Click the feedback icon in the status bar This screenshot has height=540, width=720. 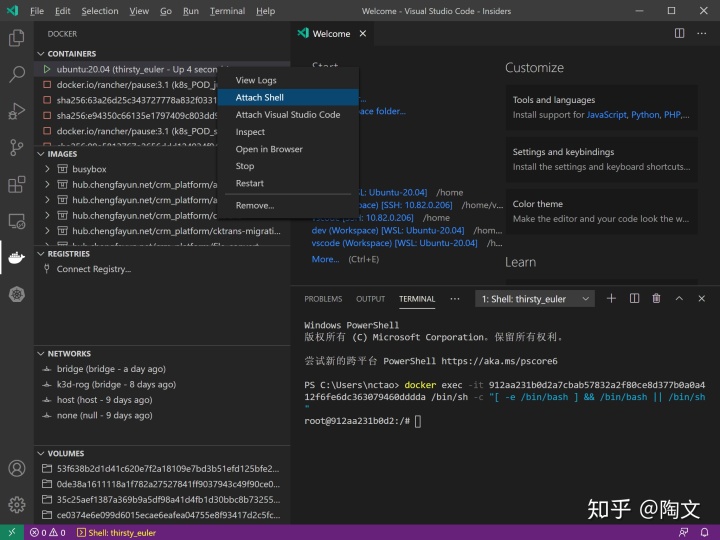pyautogui.click(x=683, y=532)
